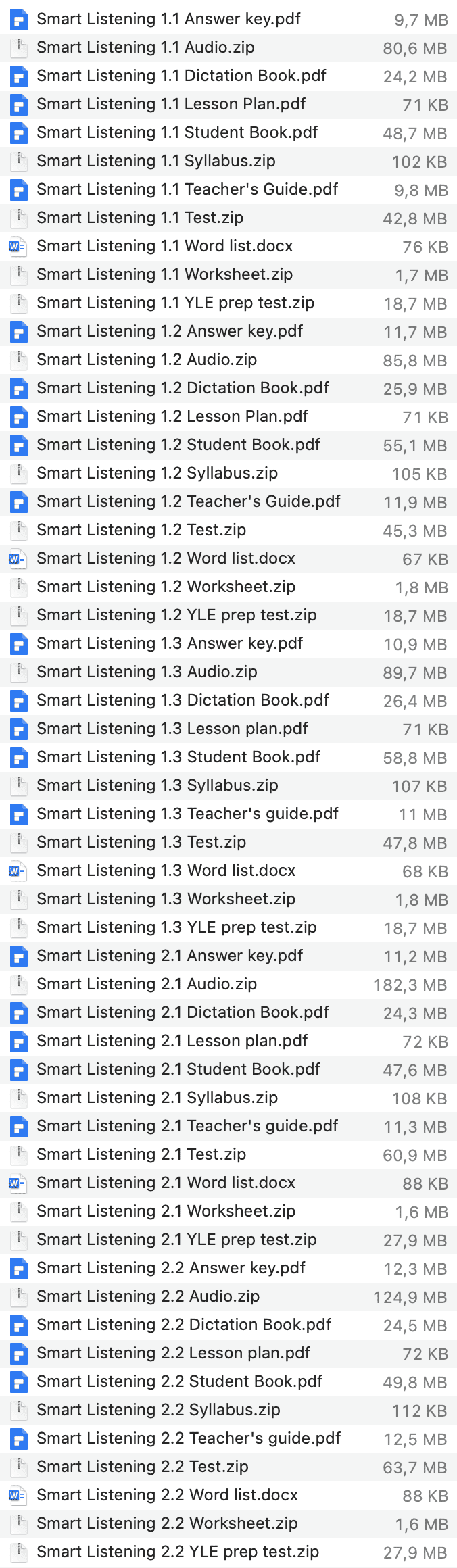Select file Smart Listening 2.2 Syllabus.zip
Image resolution: width=457 pixels, height=1568 pixels.
click(x=228, y=1411)
